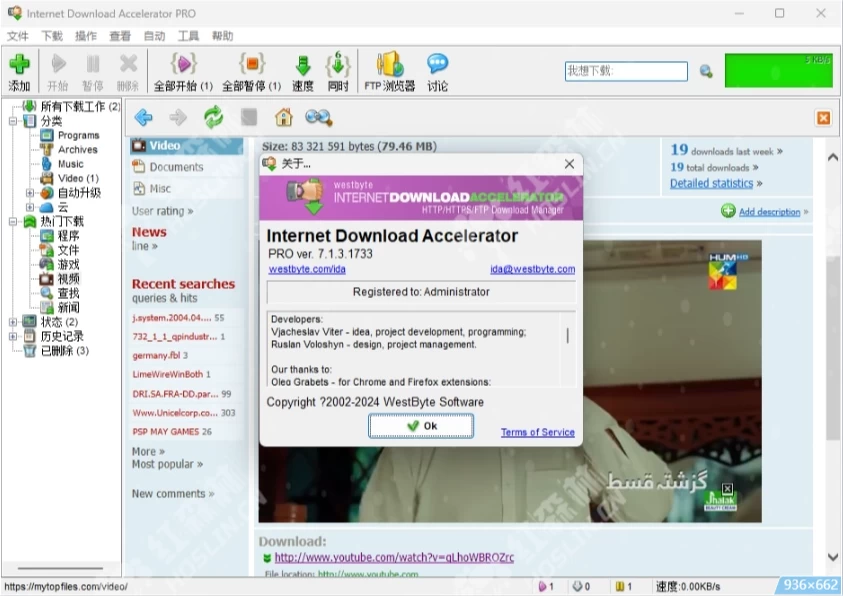Select the Programs category
Screen dimensions: 843x596
tap(78, 135)
